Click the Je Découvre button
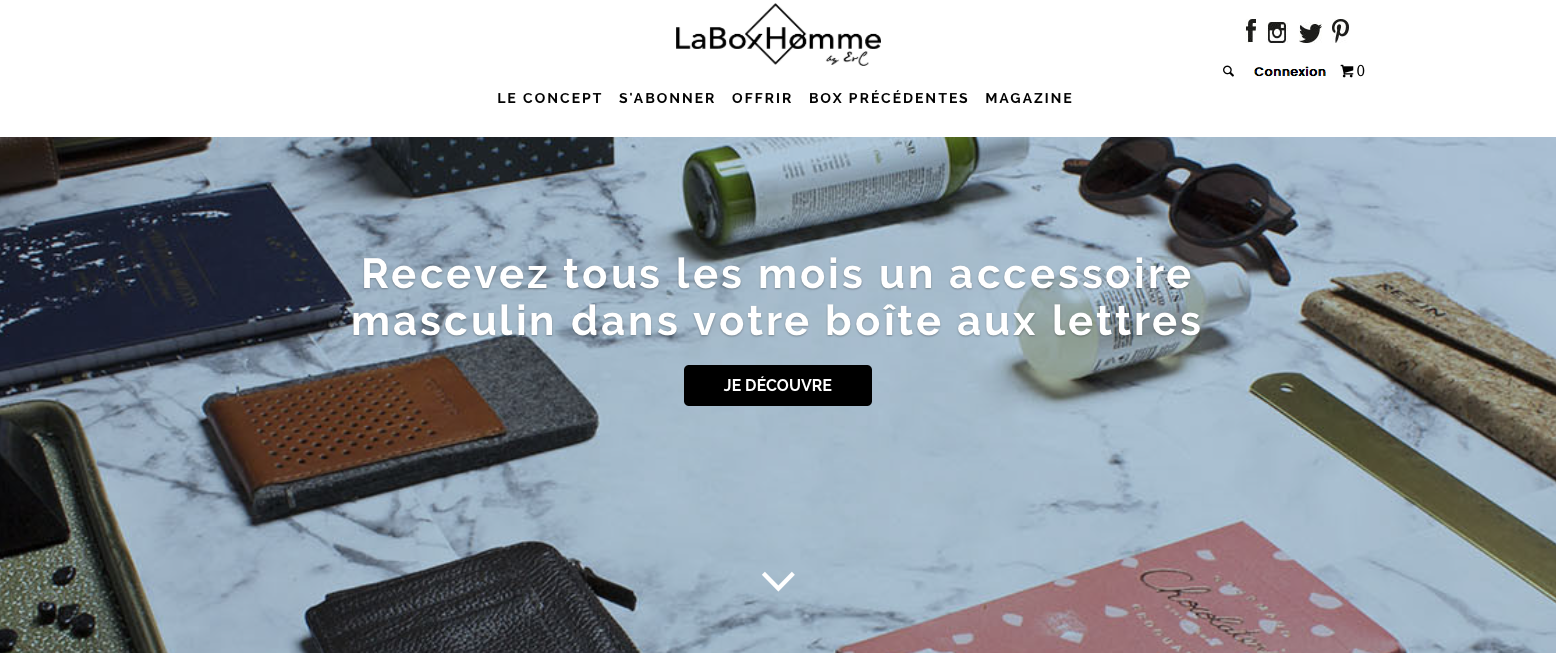The width and height of the screenshot is (1556, 653). coord(778,385)
